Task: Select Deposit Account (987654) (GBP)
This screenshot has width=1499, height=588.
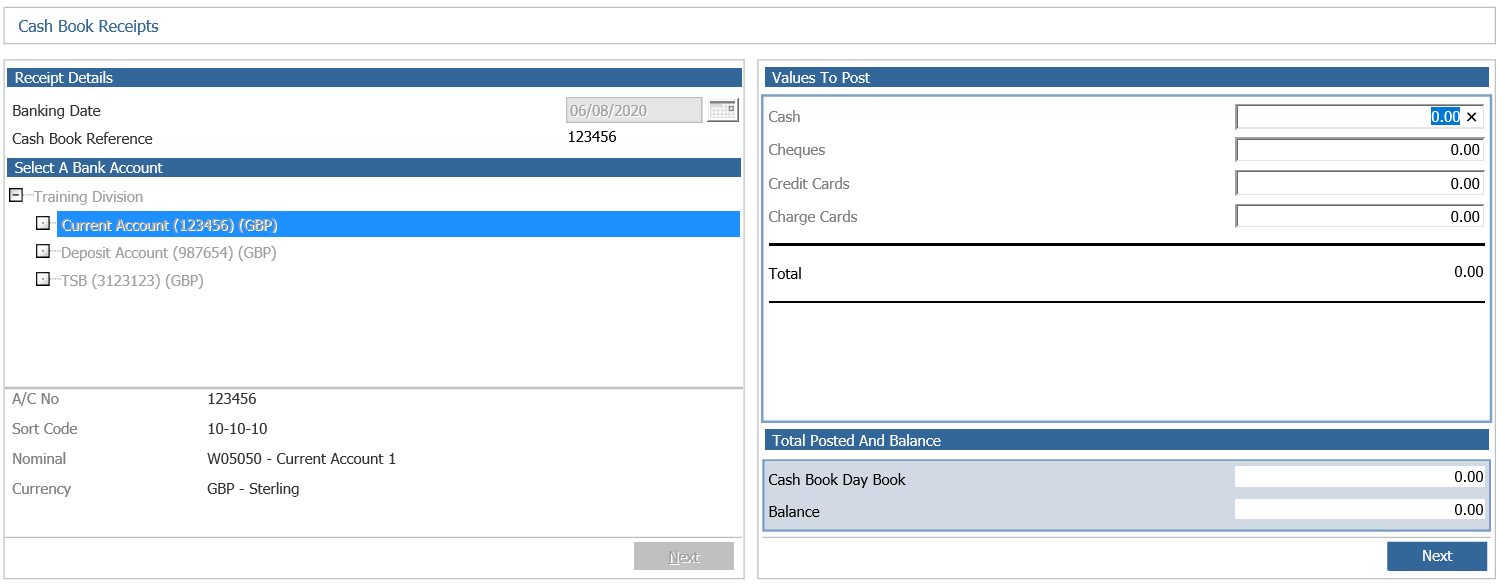Action: pos(169,253)
